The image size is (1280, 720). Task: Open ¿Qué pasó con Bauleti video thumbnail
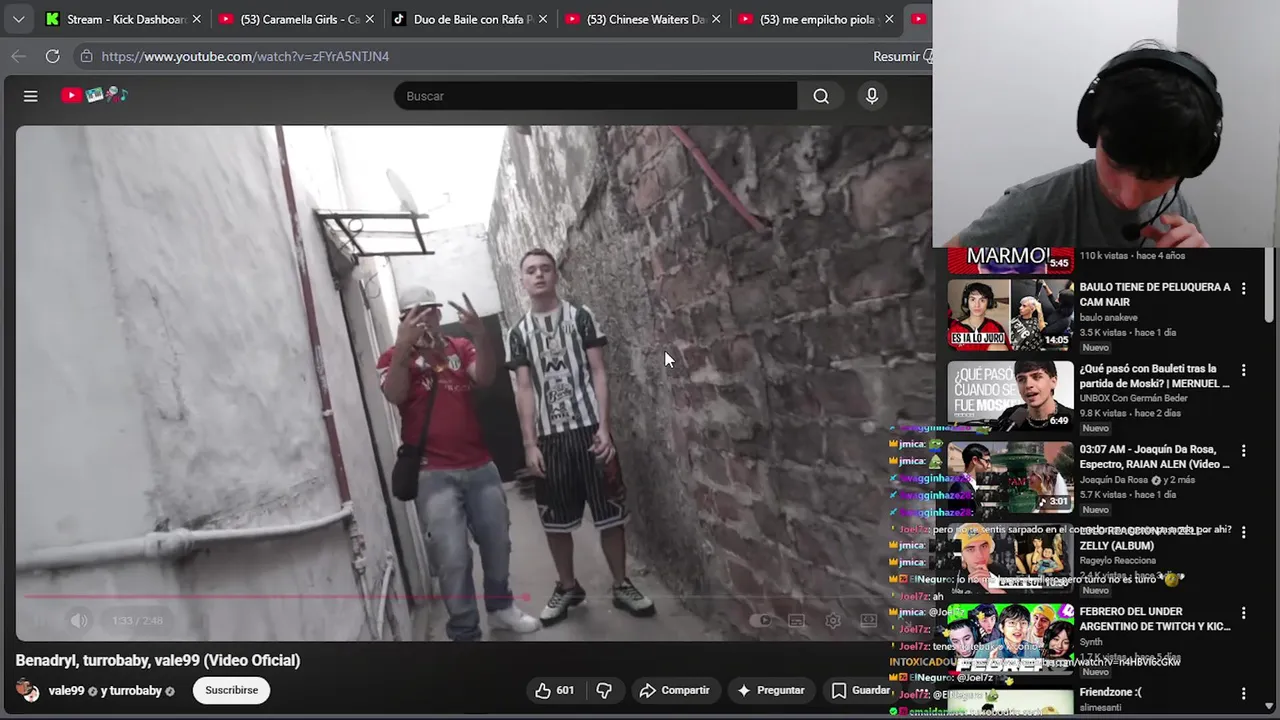(1010, 396)
